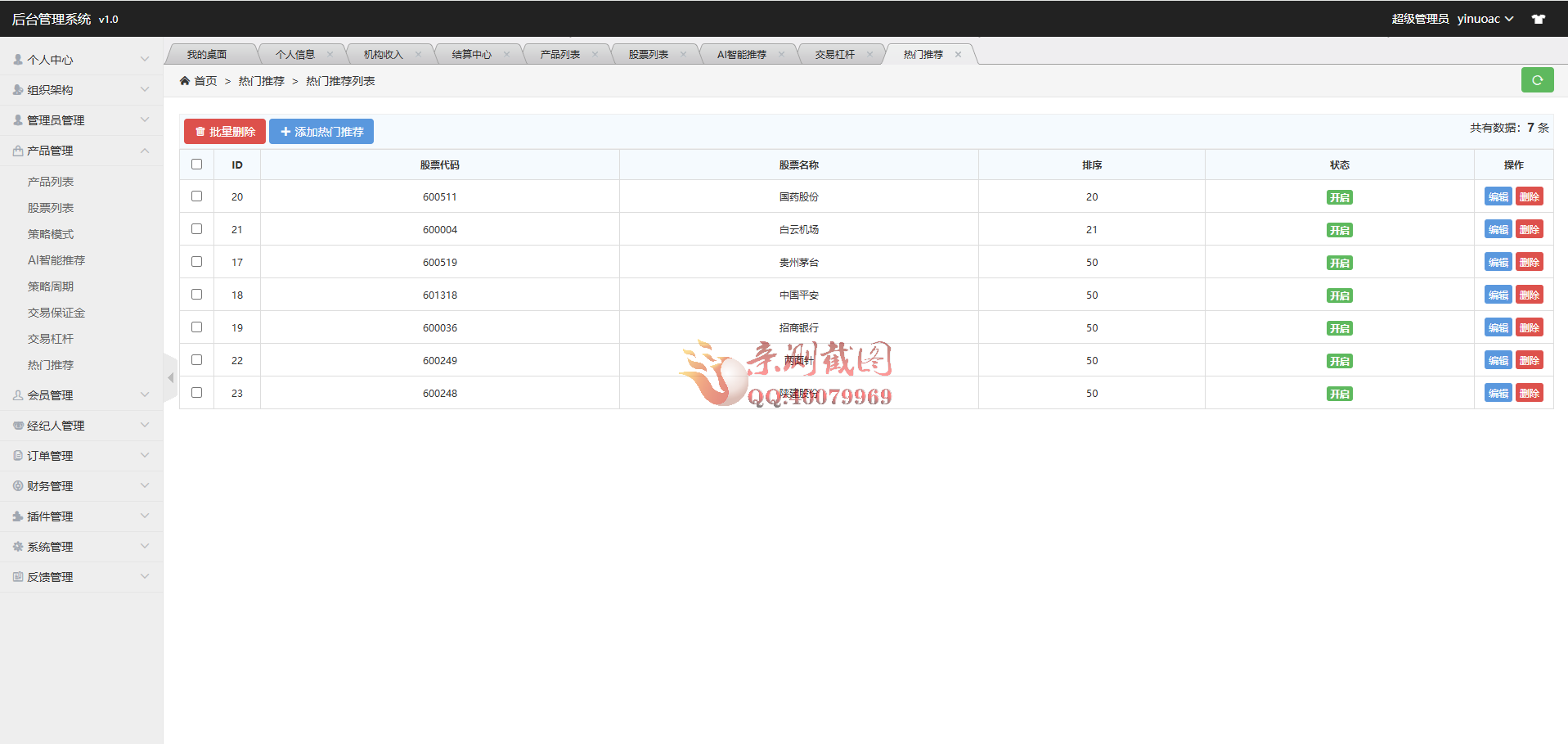This screenshot has height=744, width=1568.
Task: Click 编辑 for the 中国平安 row
Action: click(x=1498, y=295)
